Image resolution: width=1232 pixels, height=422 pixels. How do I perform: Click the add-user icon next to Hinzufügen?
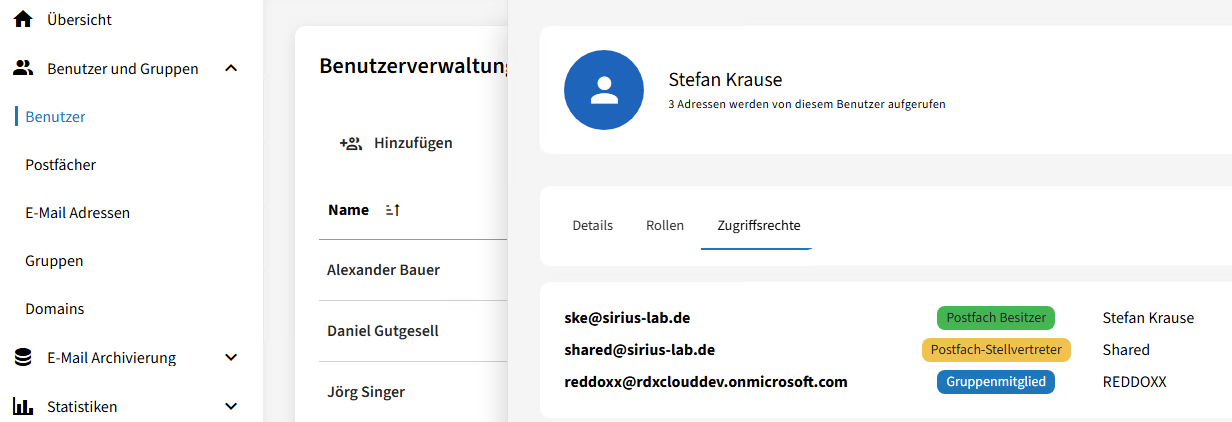350,143
